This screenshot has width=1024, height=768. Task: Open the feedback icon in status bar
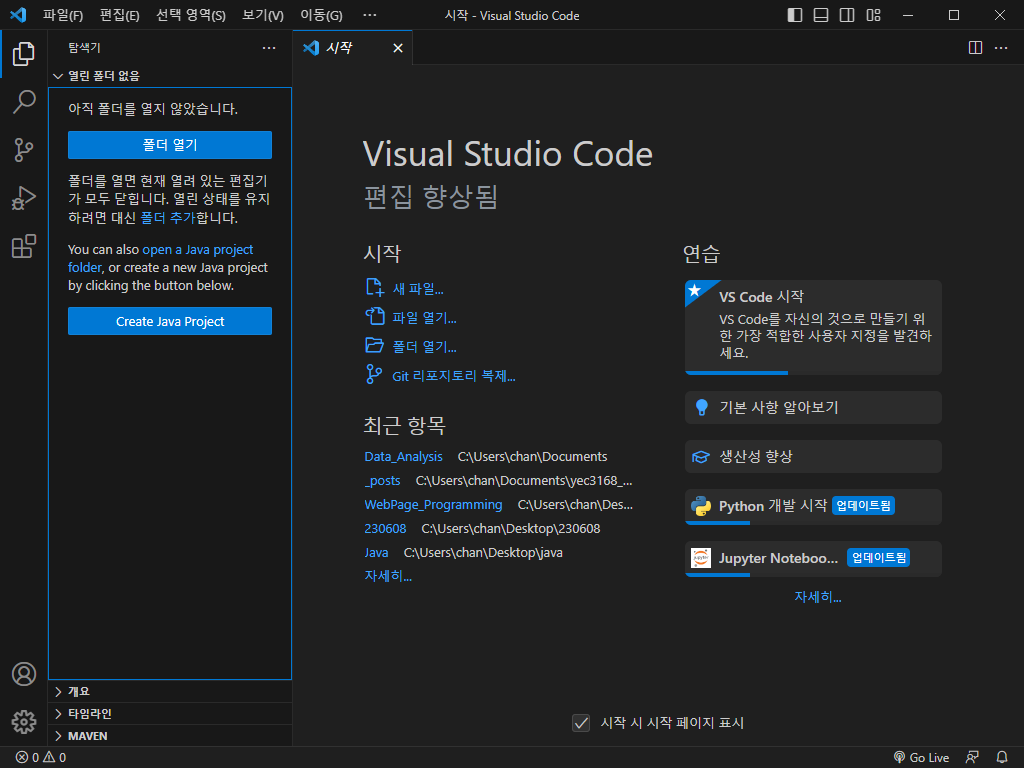click(972, 758)
